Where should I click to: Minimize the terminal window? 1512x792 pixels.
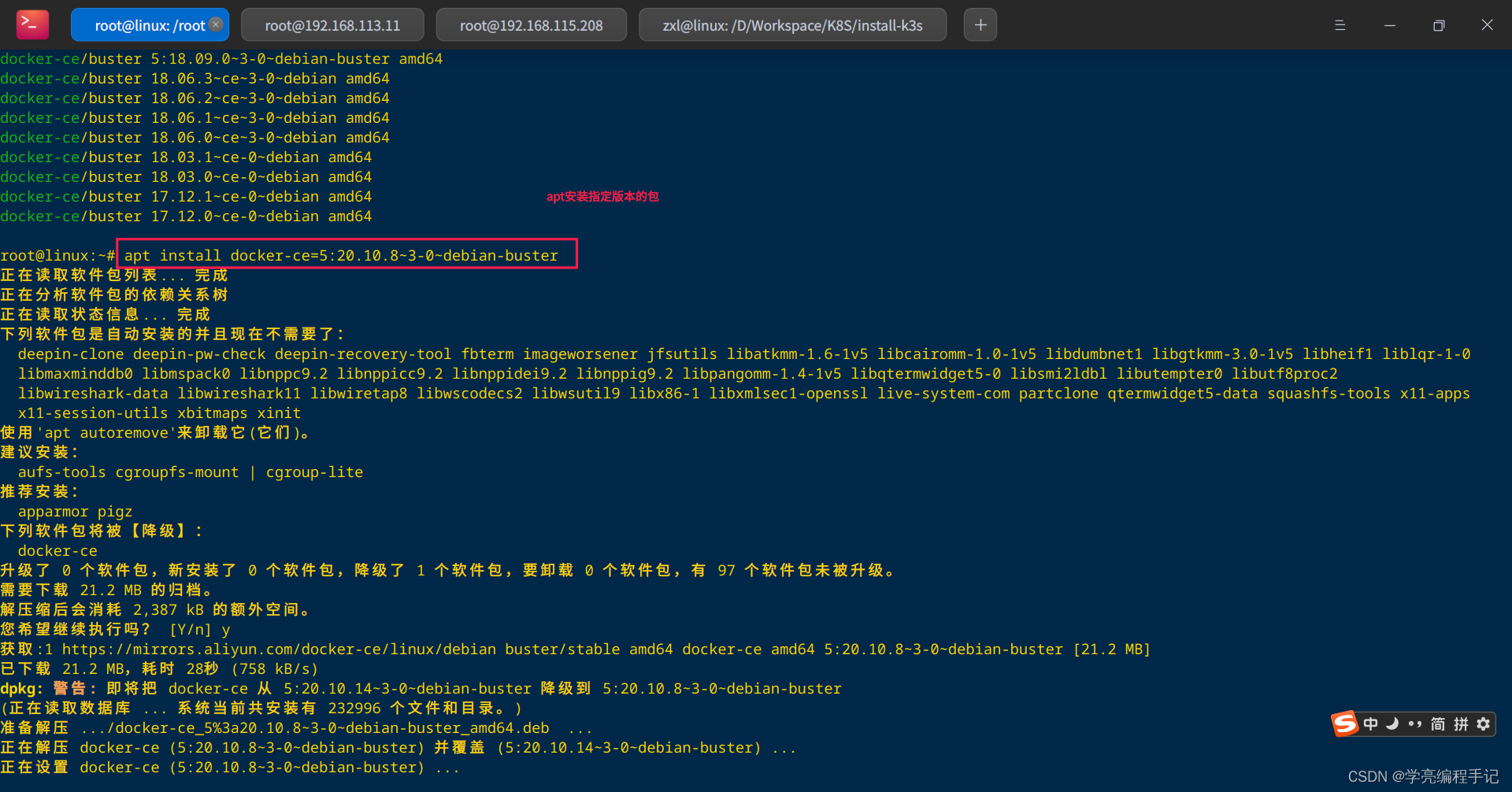(x=1390, y=25)
